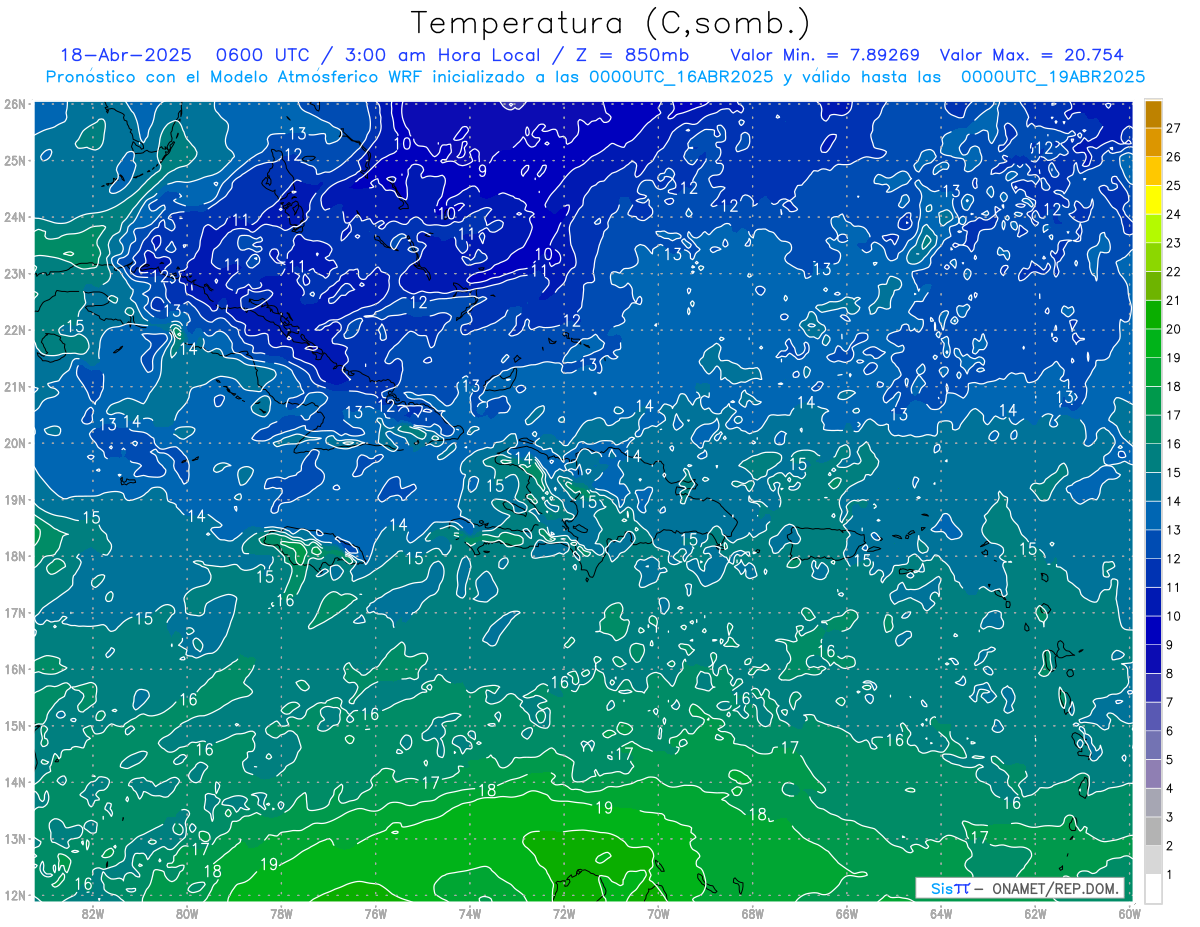Click the "20N" latitude axis label
Image resolution: width=1200 pixels, height=927 pixels.
point(15,443)
